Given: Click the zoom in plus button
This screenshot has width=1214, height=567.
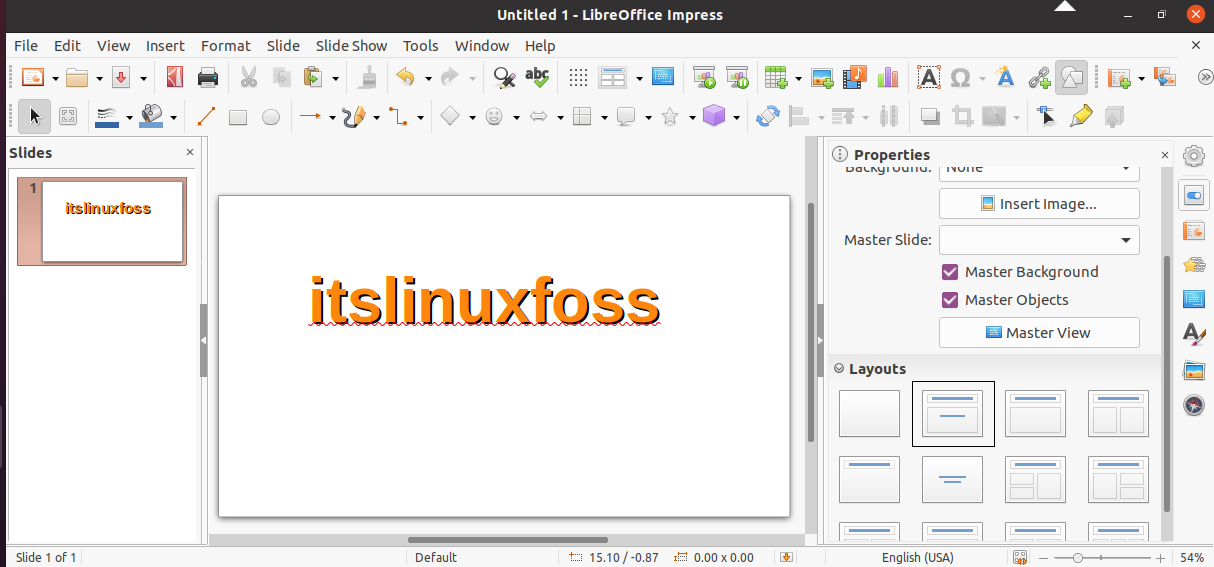Looking at the screenshot, I should 1160,557.
